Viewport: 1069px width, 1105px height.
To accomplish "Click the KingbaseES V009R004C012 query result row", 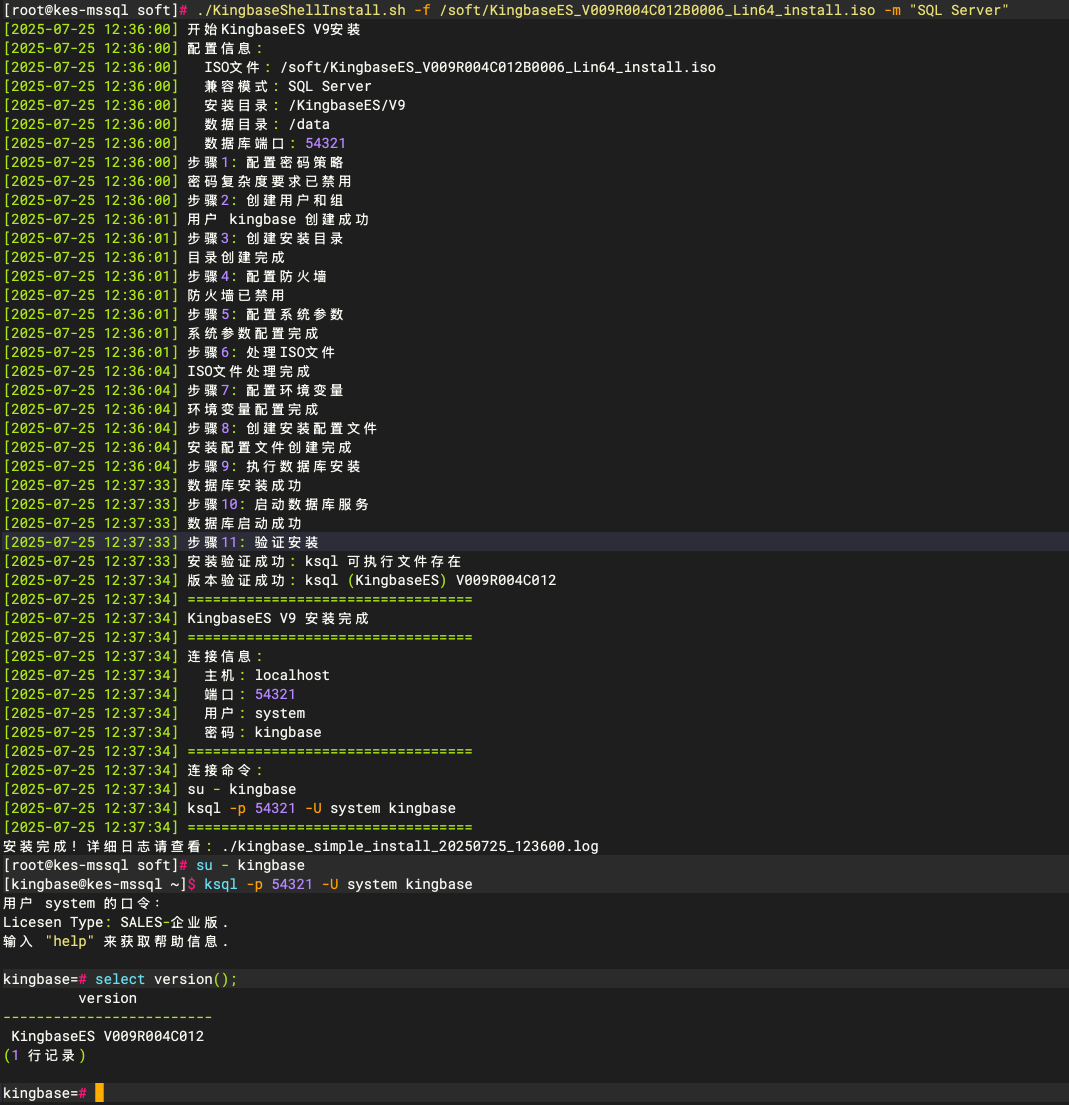I will [x=107, y=1036].
